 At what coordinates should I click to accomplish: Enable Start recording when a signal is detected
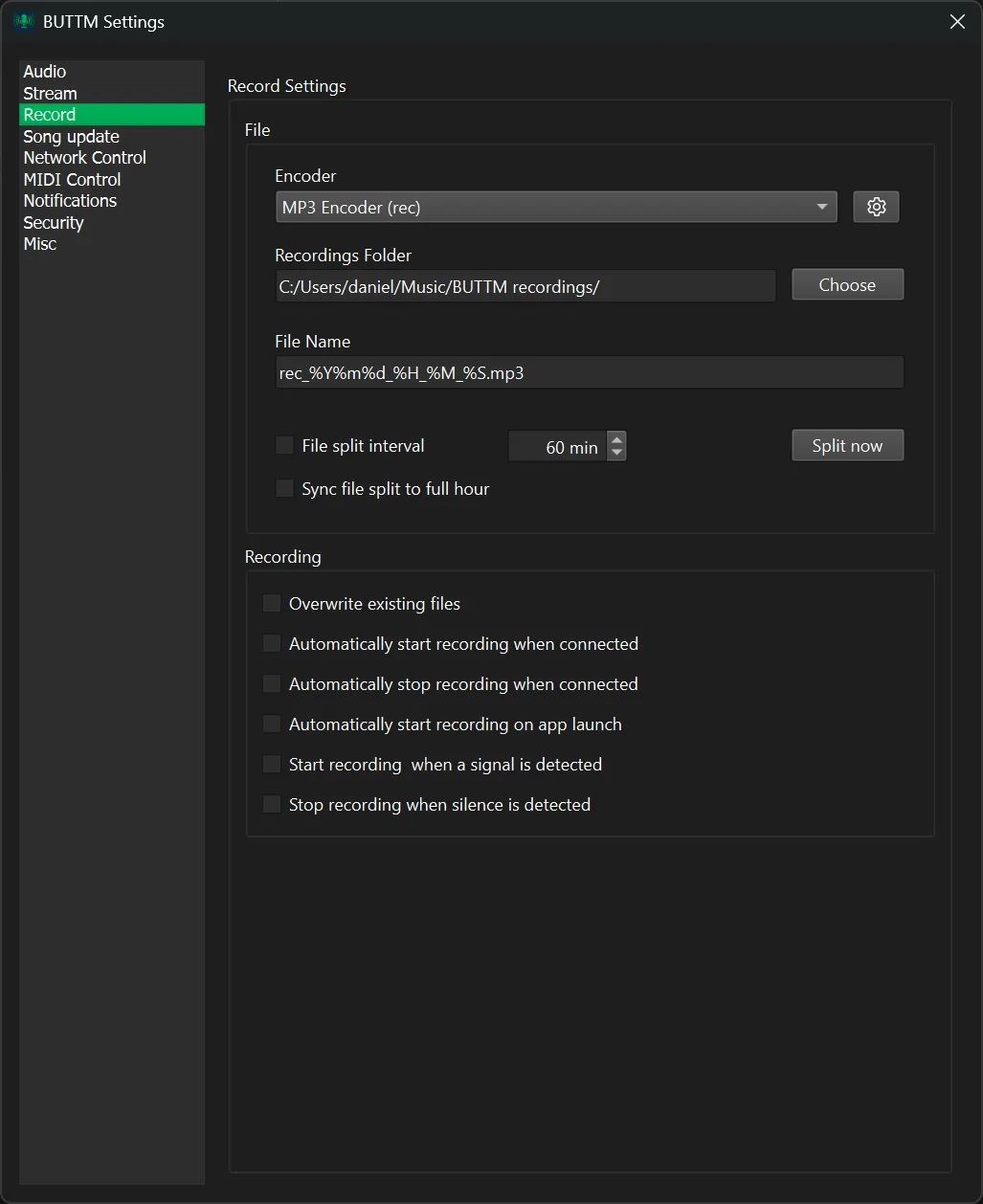pyautogui.click(x=271, y=764)
